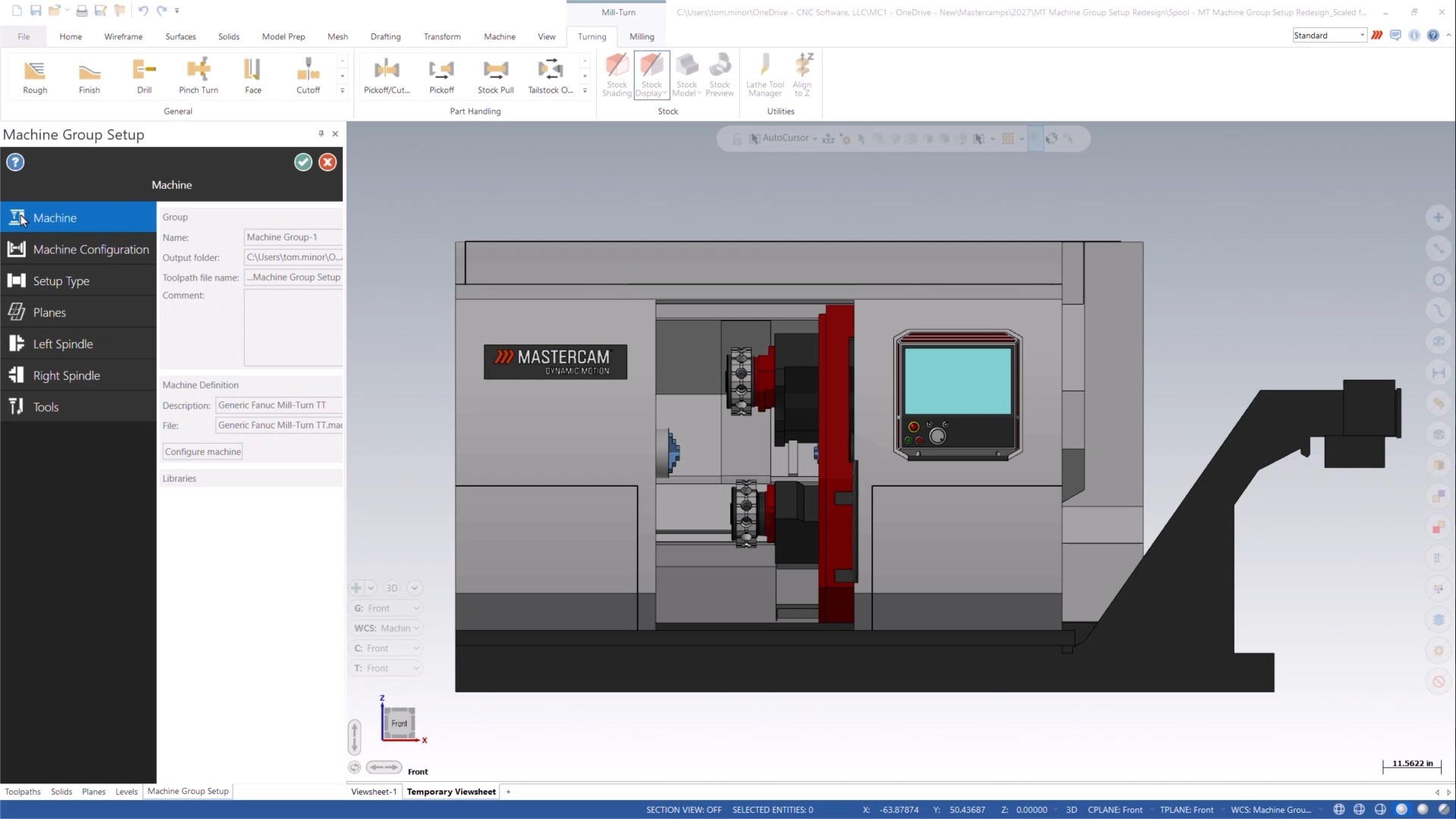Confirm setup with the green OK checkmark
1456x819 pixels.
(303, 162)
